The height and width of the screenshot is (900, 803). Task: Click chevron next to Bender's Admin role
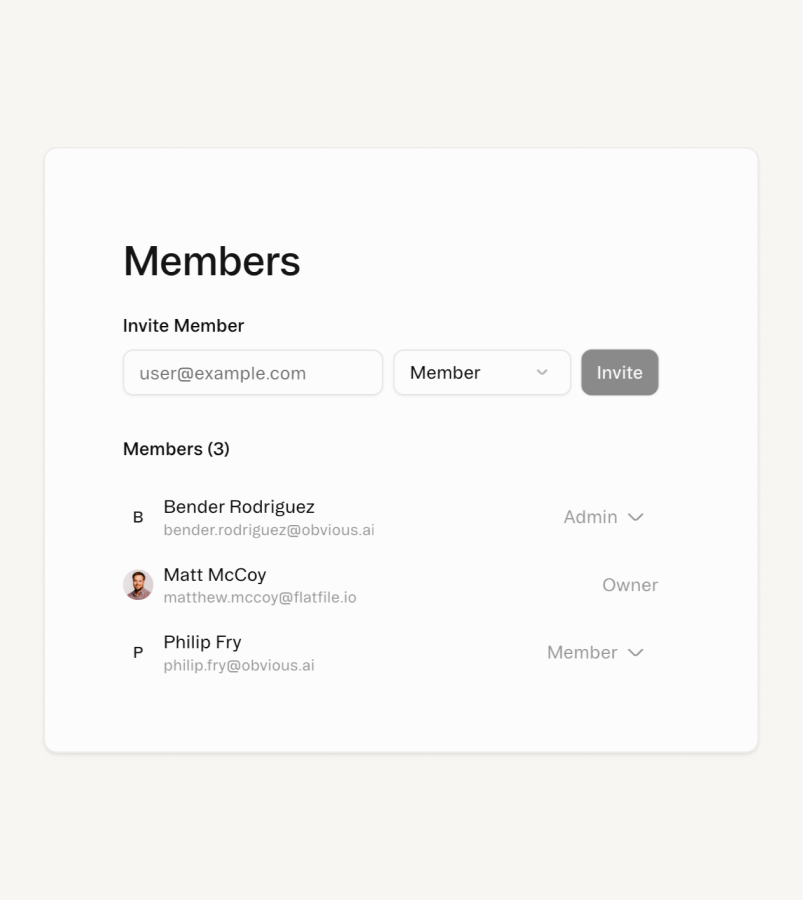click(635, 517)
